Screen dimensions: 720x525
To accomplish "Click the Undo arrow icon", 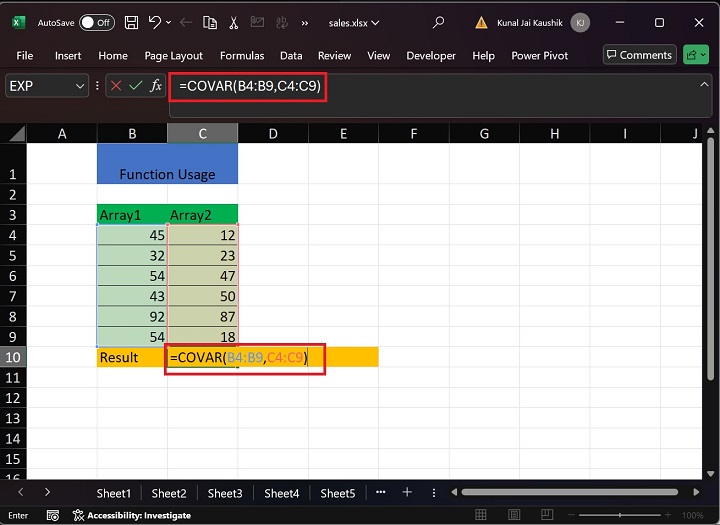I will [x=154, y=22].
